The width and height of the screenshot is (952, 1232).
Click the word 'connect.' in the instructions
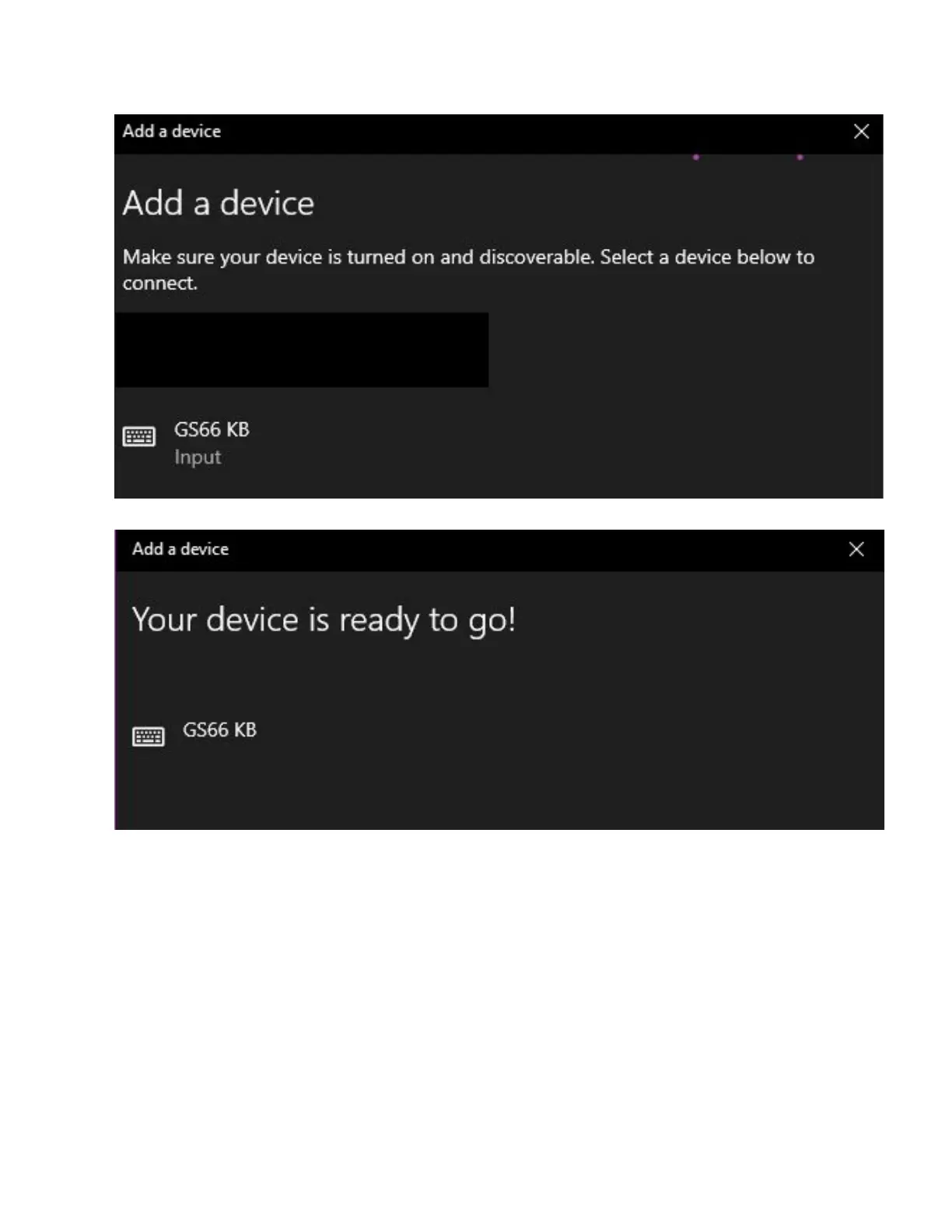coord(159,283)
